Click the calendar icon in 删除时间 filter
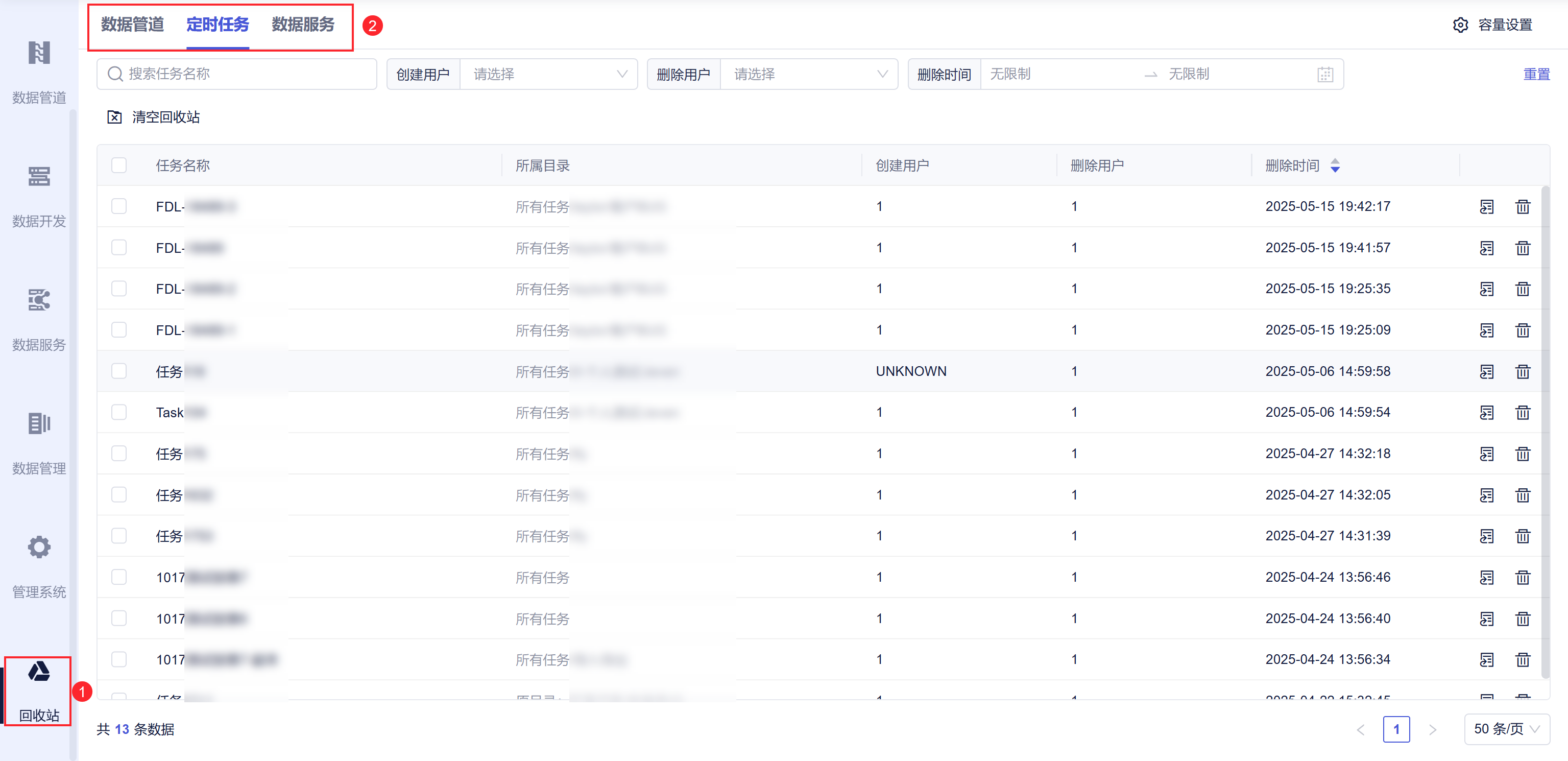1568x761 pixels. click(1325, 74)
